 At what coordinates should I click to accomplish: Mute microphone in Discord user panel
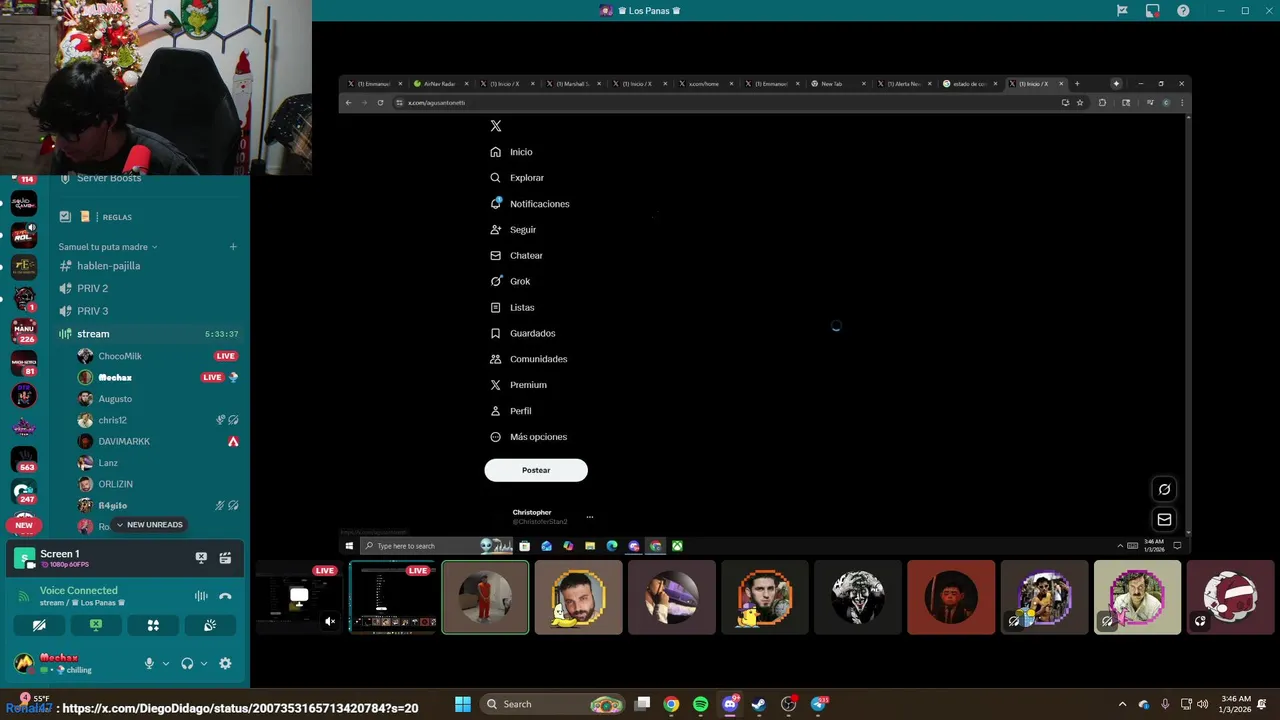(x=149, y=663)
